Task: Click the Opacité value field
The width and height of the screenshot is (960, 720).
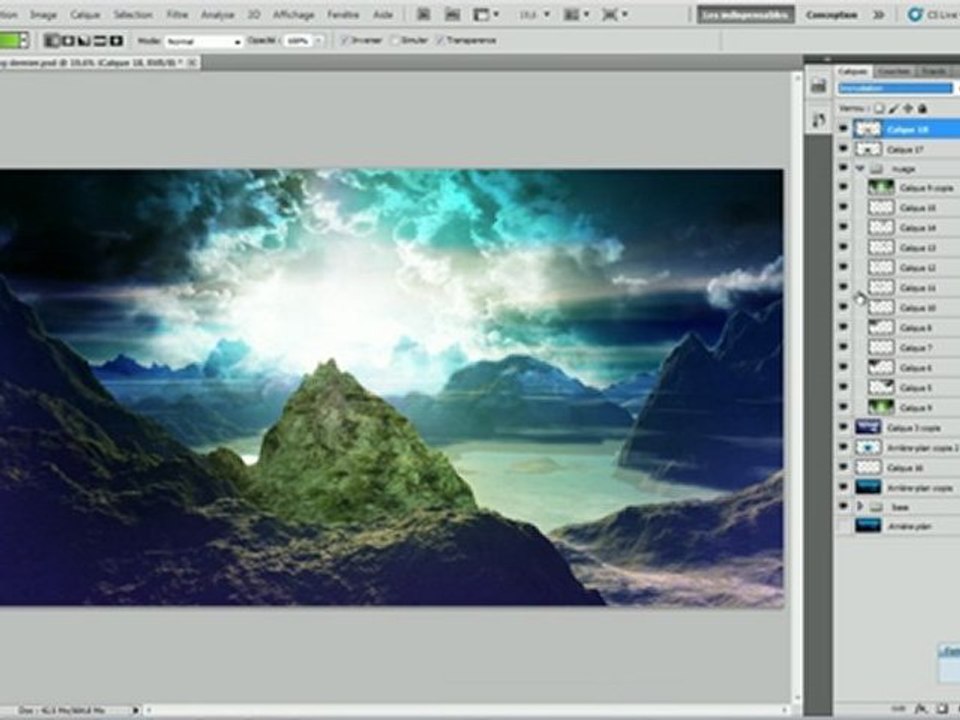Action: [x=299, y=41]
